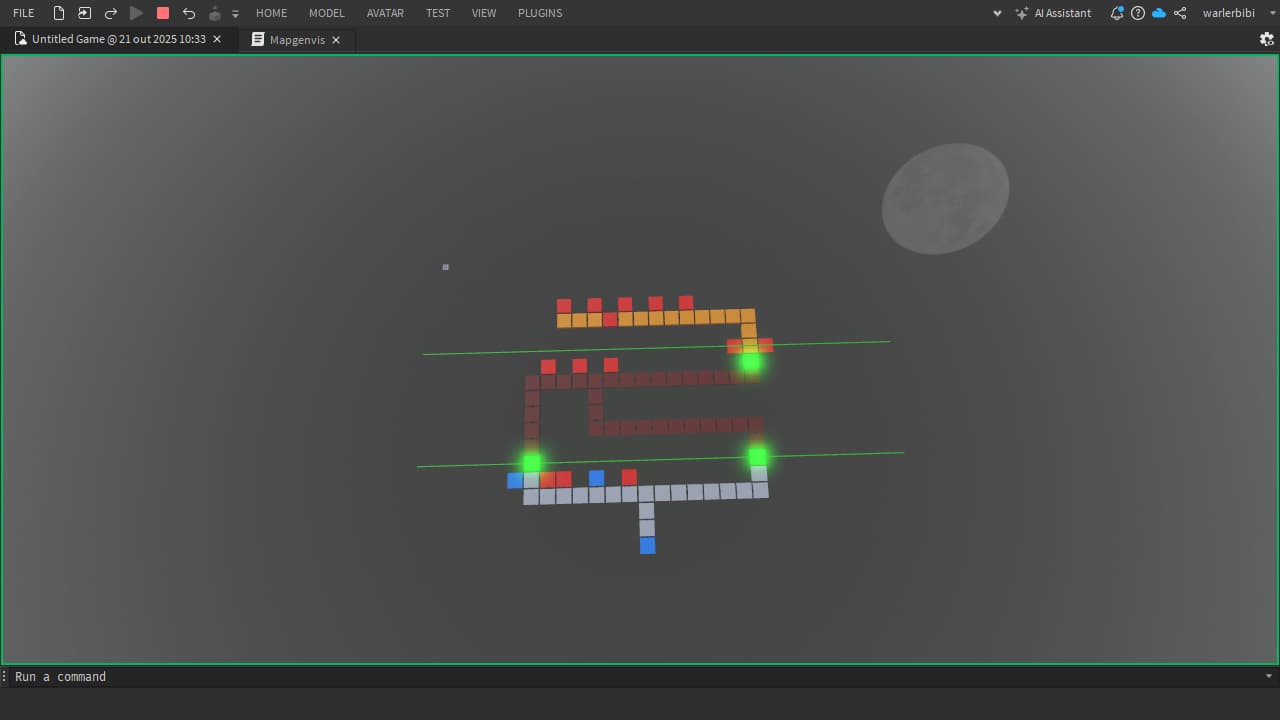Open the AI Assistant
Image resolution: width=1280 pixels, height=720 pixels.
[x=1053, y=13]
